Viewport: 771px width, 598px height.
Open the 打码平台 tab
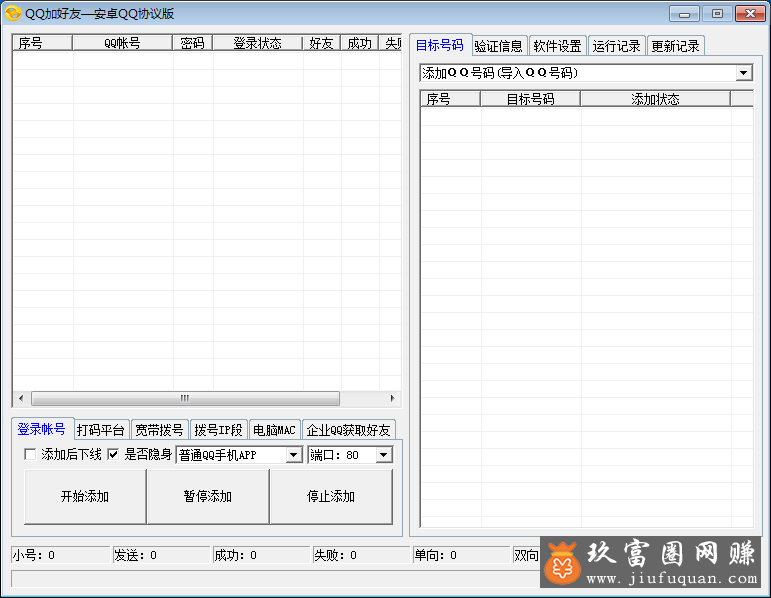(x=101, y=430)
